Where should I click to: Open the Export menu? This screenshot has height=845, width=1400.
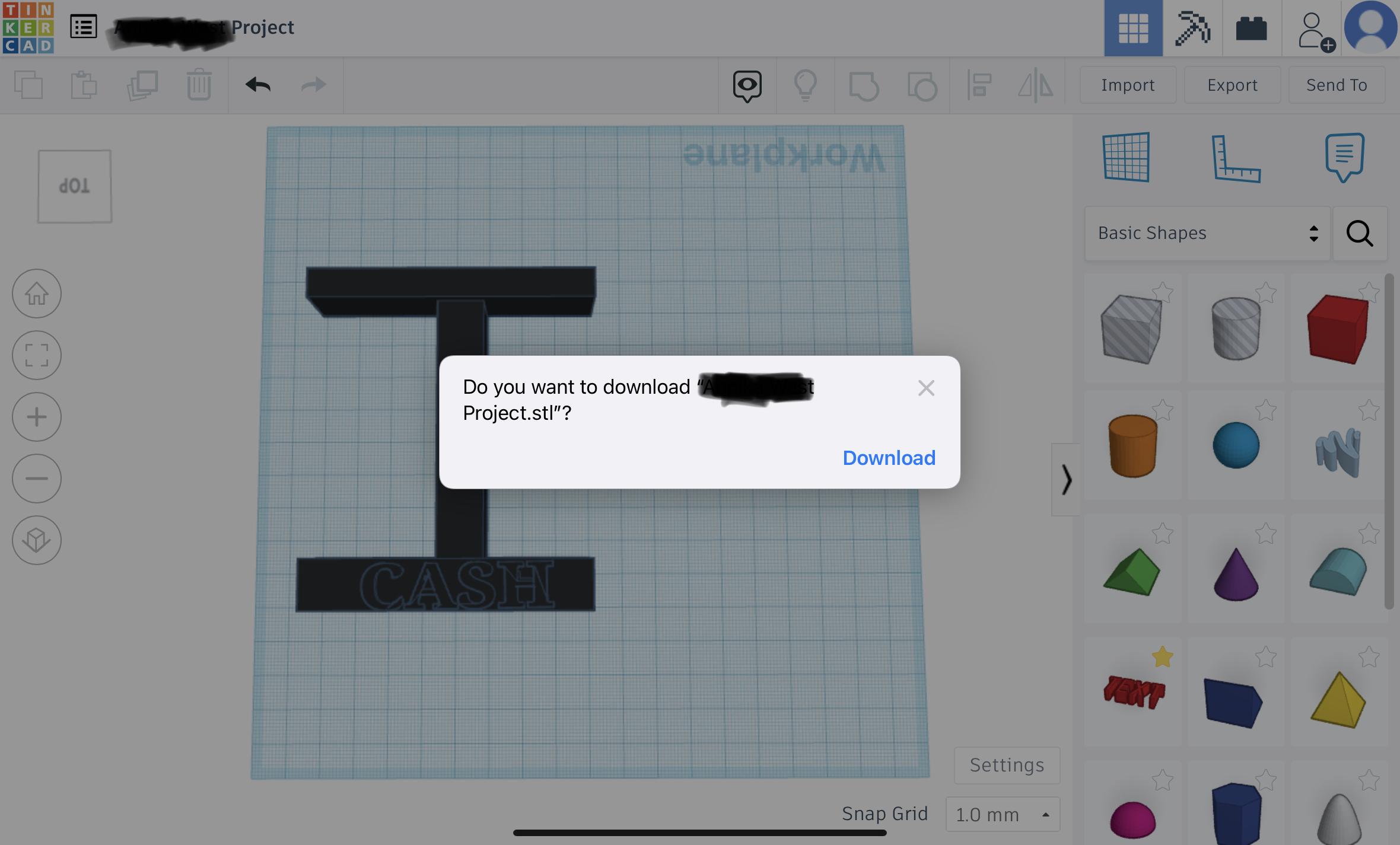point(1232,85)
